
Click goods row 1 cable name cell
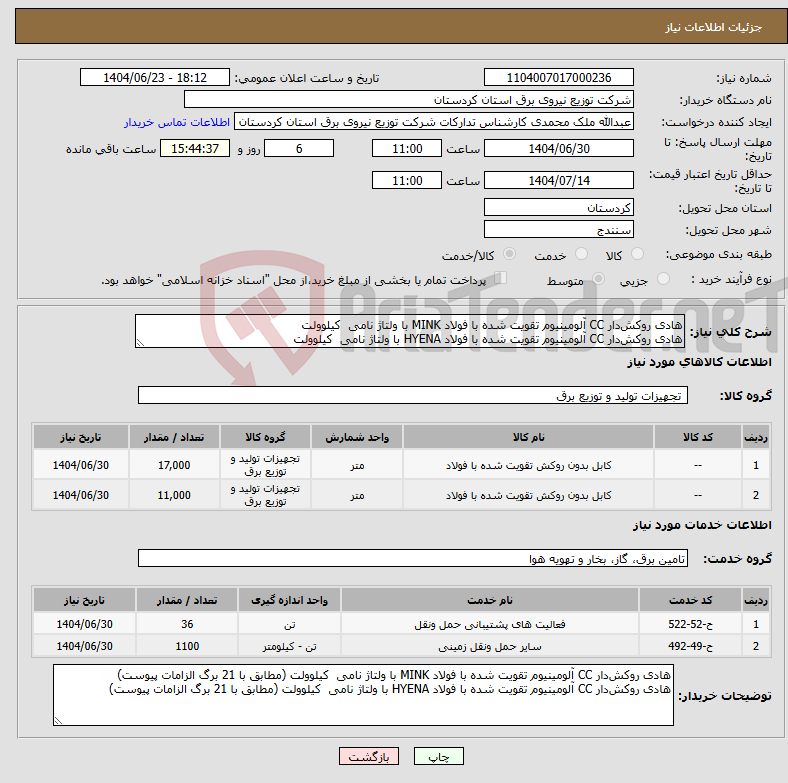[x=528, y=465]
